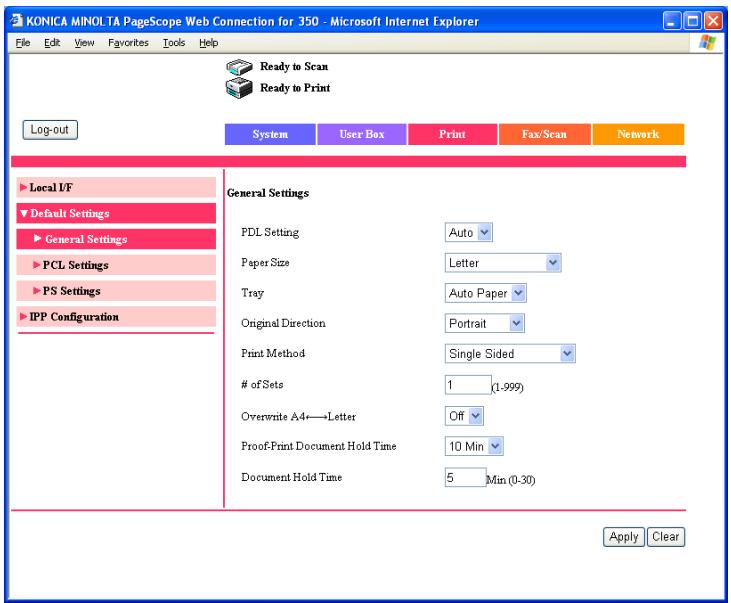731x603 pixels.
Task: Open the Favorites menu
Action: coord(128,43)
